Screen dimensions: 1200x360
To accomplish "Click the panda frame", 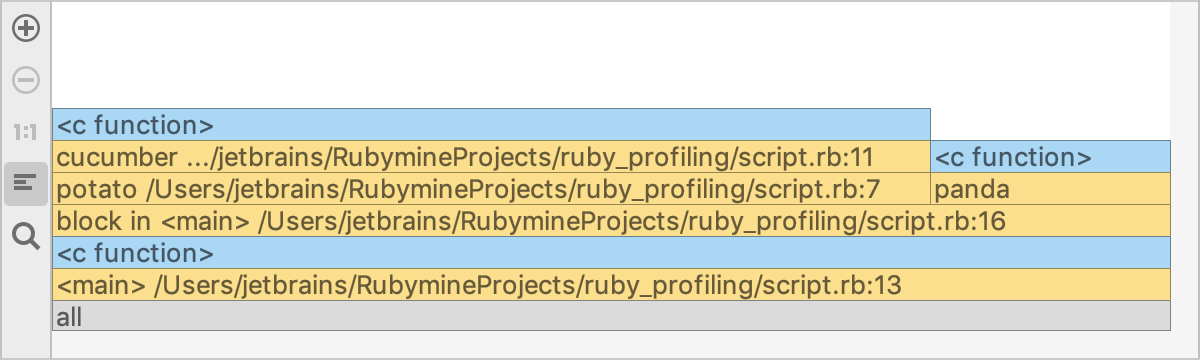I will (1050, 189).
